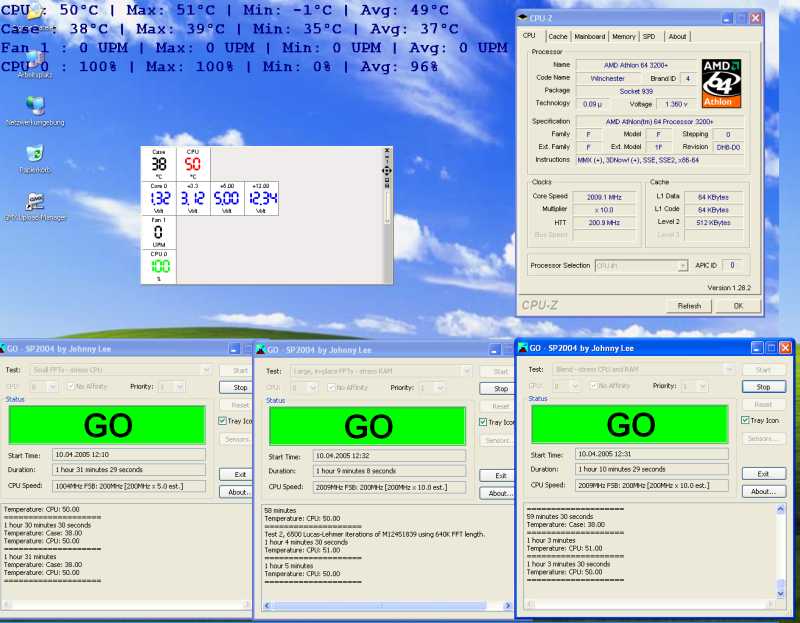Toggle Tray Icon in the Small FFTs window
Viewport: 800px width, 623px height.
pos(222,421)
